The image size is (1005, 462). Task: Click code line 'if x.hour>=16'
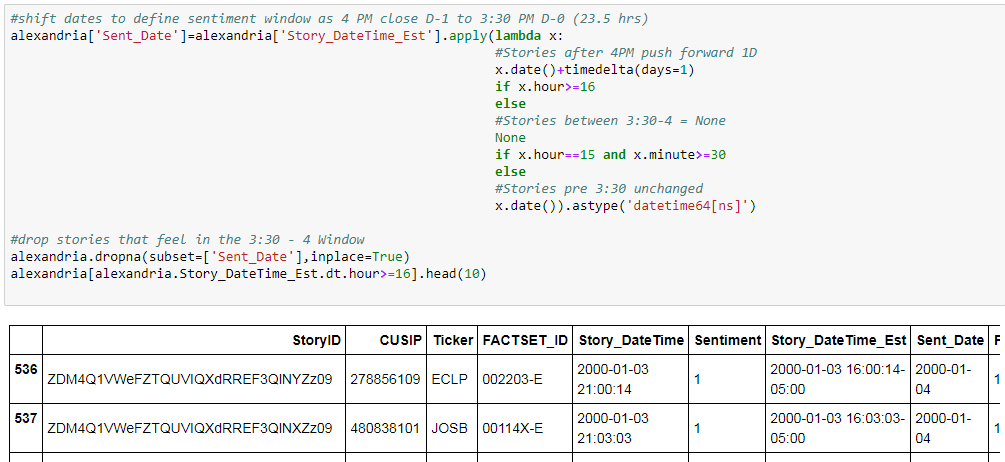[545, 87]
